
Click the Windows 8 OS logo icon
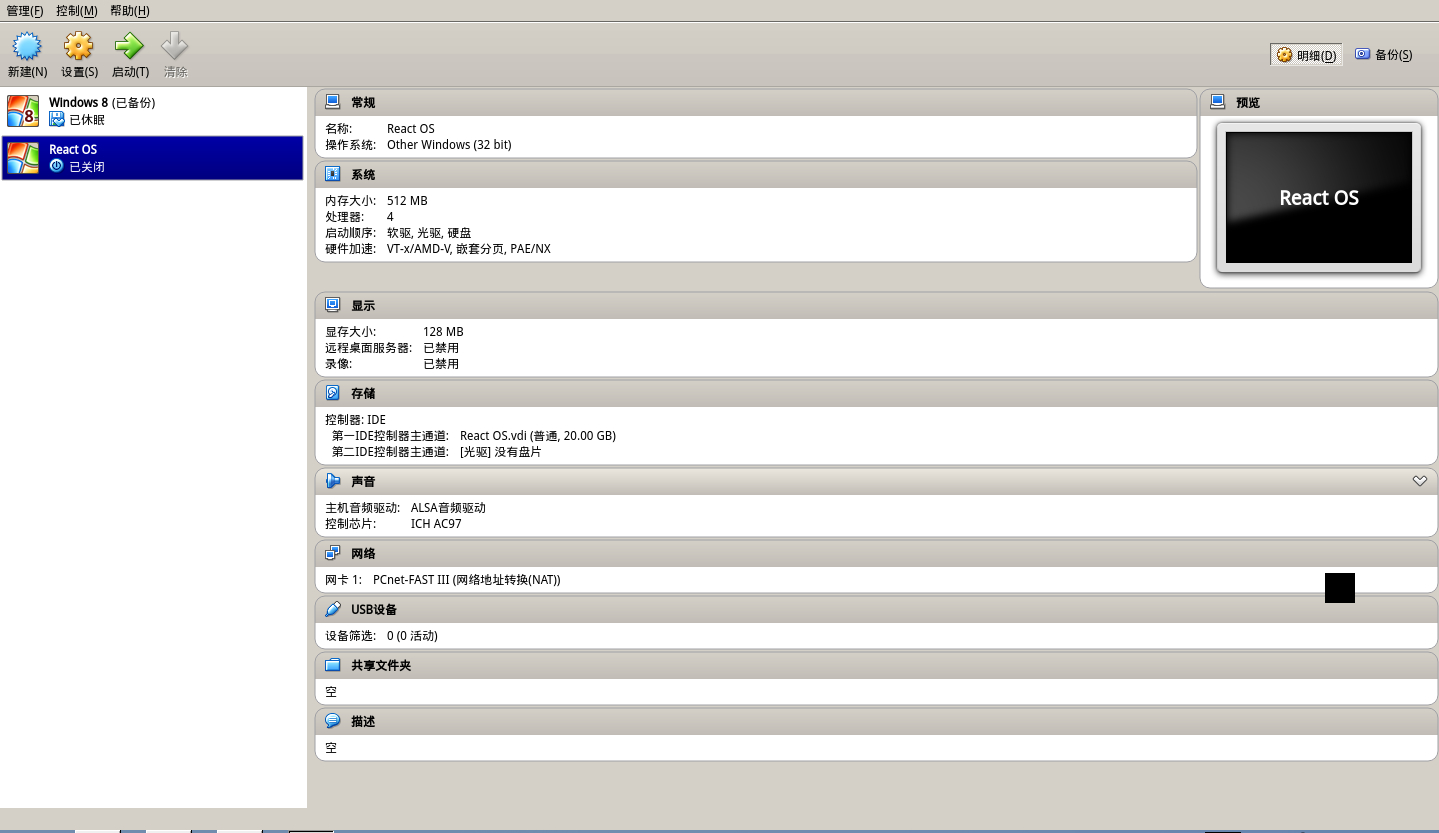click(23, 111)
